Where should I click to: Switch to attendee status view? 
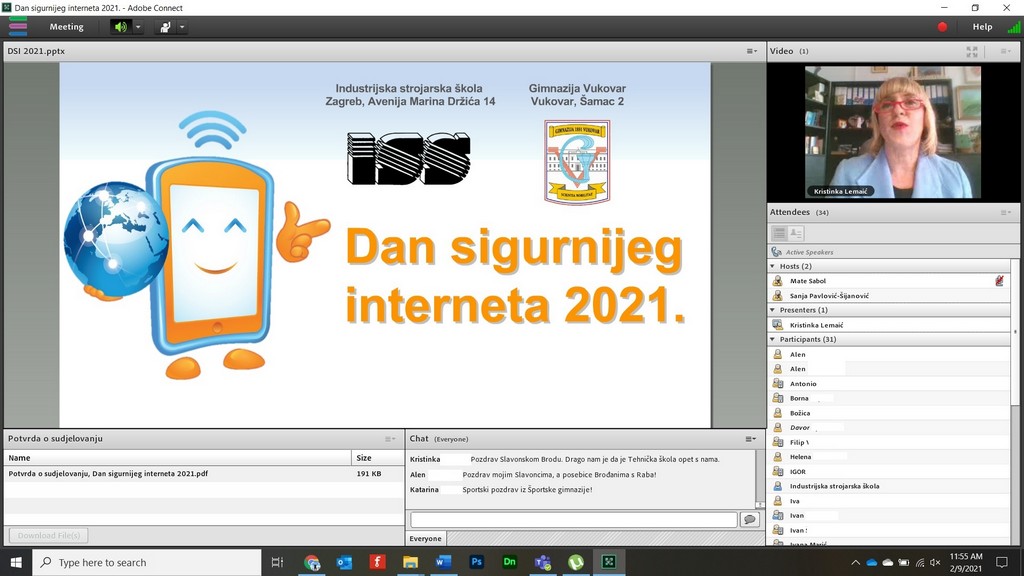point(796,233)
